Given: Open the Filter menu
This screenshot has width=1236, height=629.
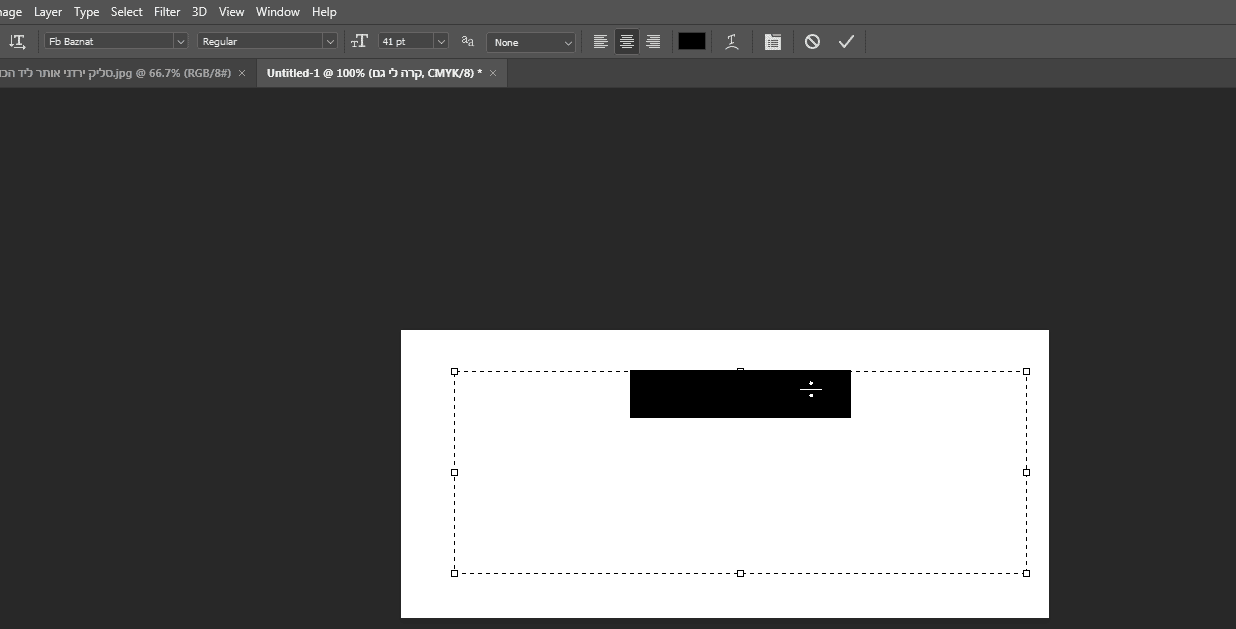Looking at the screenshot, I should tap(167, 12).
